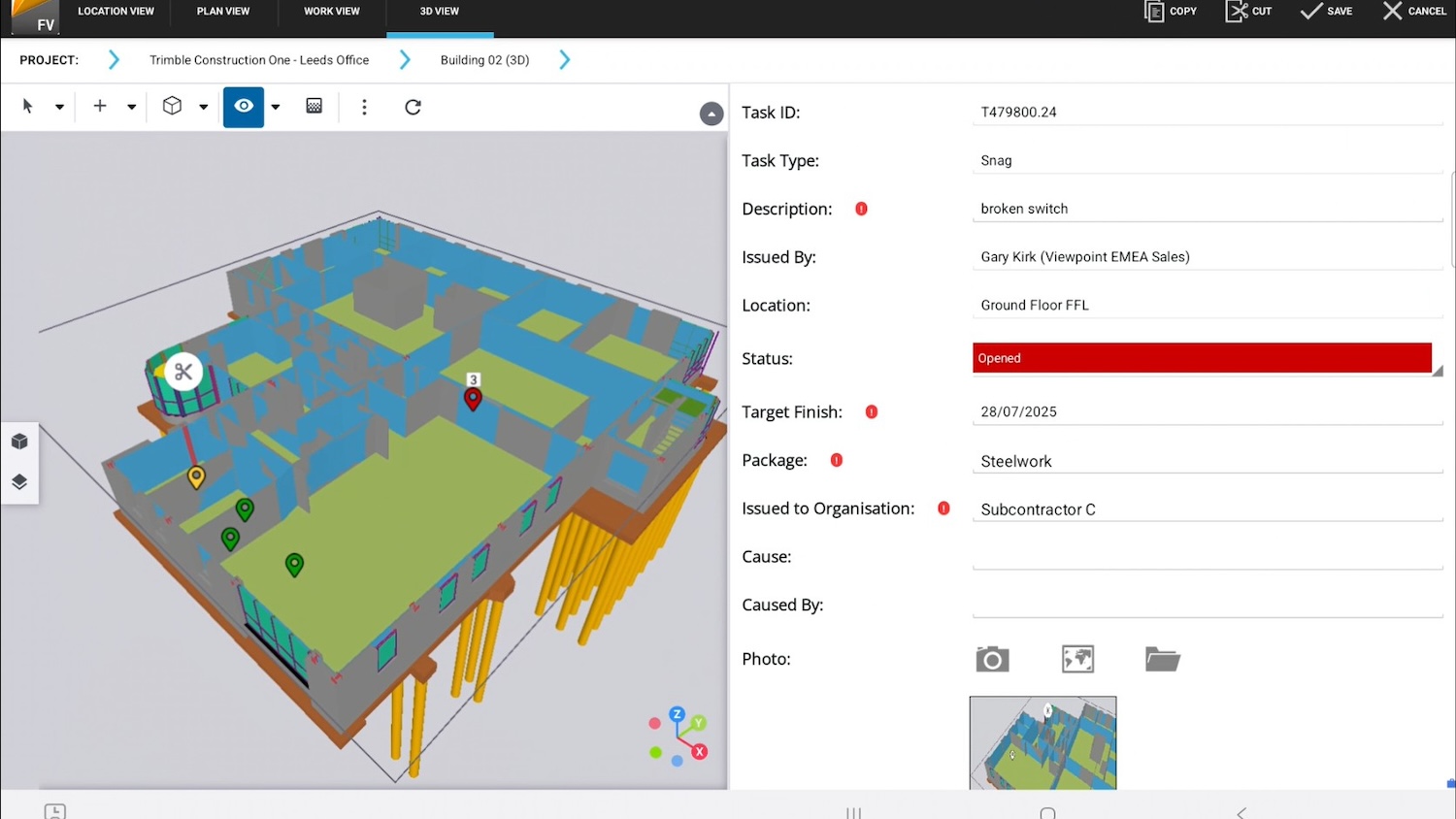Open the eye tool dropdown options
Viewport: 1456px width, 819px height.
click(273, 107)
